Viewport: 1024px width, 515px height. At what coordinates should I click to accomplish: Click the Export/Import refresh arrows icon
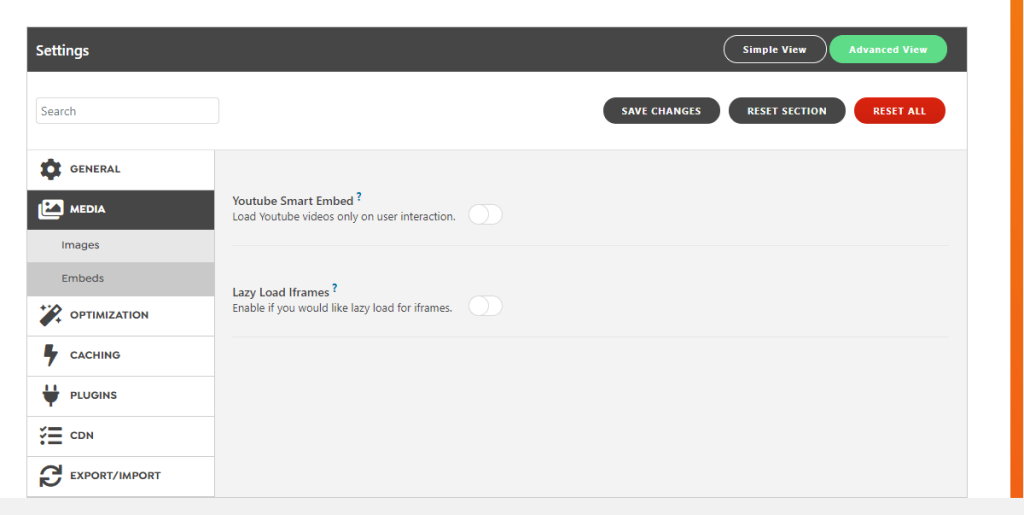pyautogui.click(x=50, y=476)
